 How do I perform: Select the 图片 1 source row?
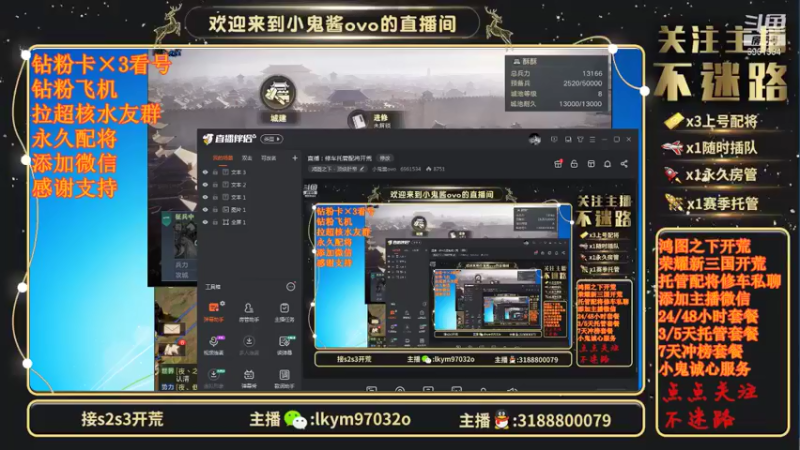point(250,210)
